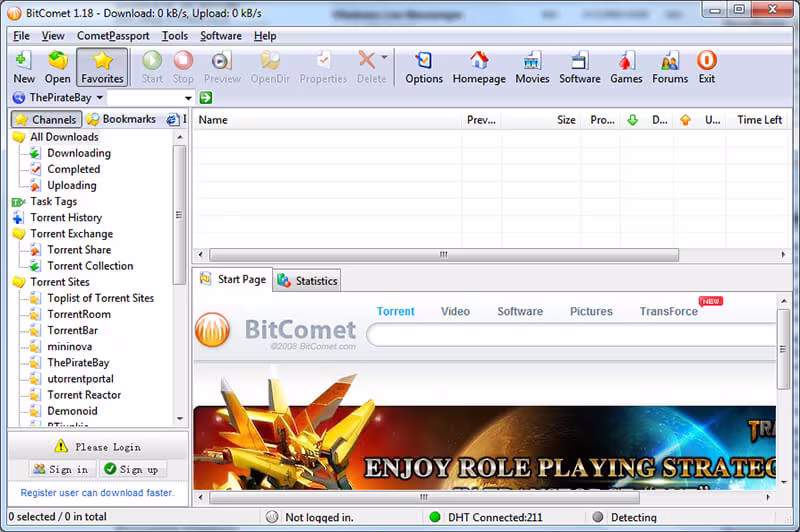Viewport: 800px width, 532px height.
Task: Click the Video search category link
Action: pos(455,311)
